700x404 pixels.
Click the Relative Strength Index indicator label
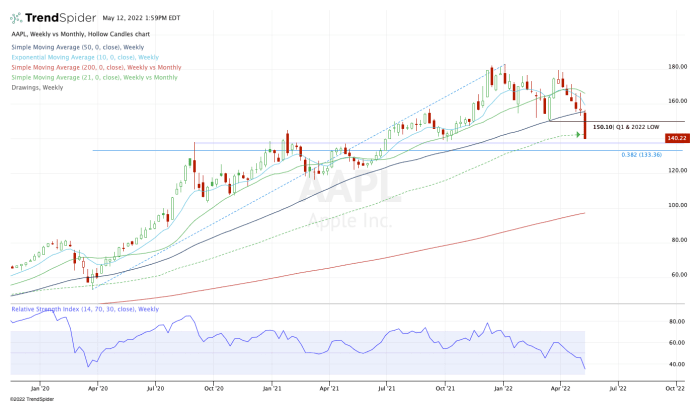point(85,309)
